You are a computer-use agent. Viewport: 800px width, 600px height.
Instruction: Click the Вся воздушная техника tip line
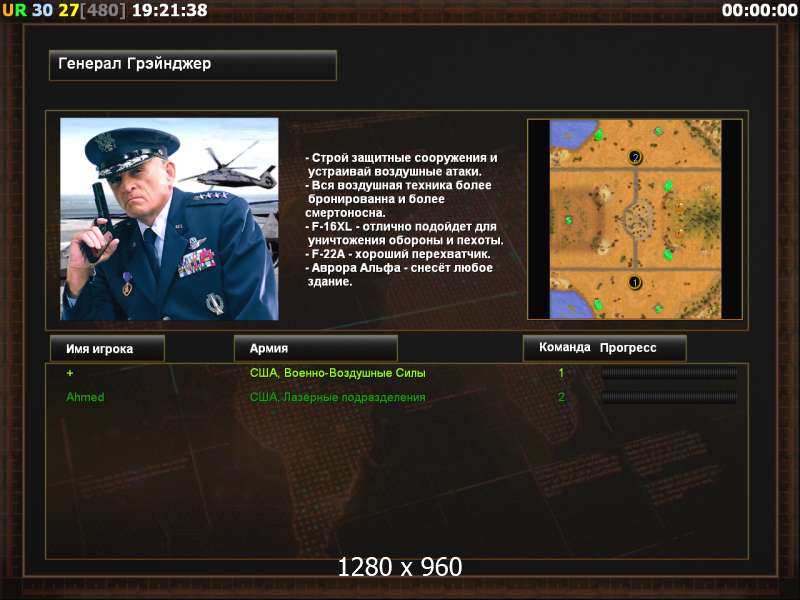click(398, 198)
